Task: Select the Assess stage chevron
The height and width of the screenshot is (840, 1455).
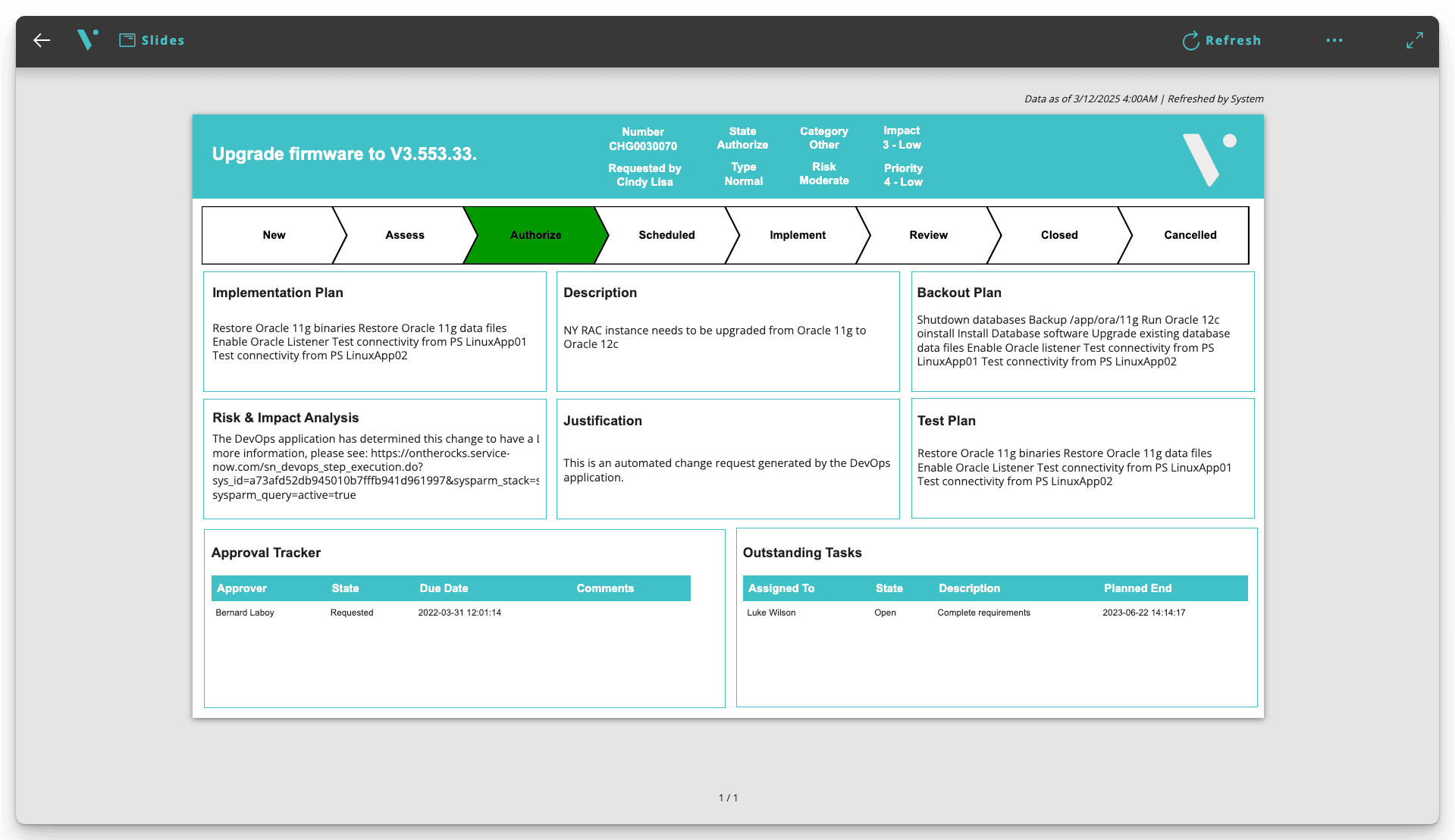Action: coord(405,235)
